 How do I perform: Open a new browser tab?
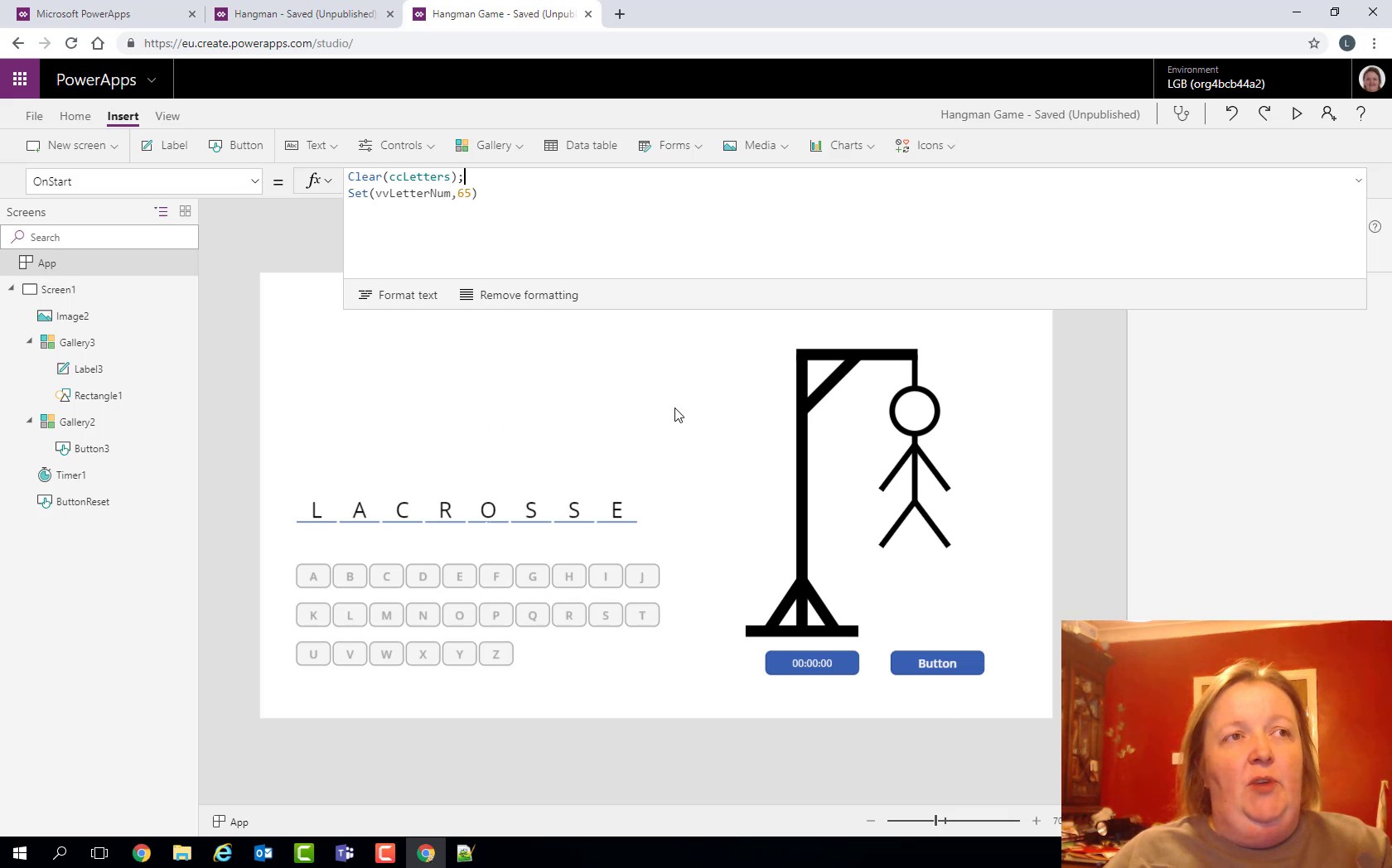pyautogui.click(x=620, y=14)
